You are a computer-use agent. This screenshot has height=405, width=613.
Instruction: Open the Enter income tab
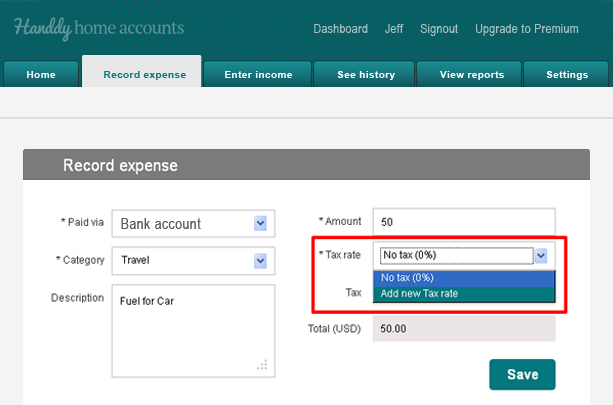point(258,74)
